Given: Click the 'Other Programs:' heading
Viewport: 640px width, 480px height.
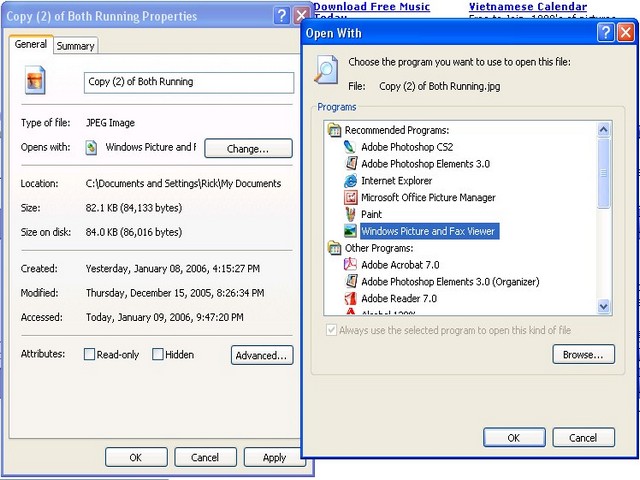Looking at the screenshot, I should 379,248.
